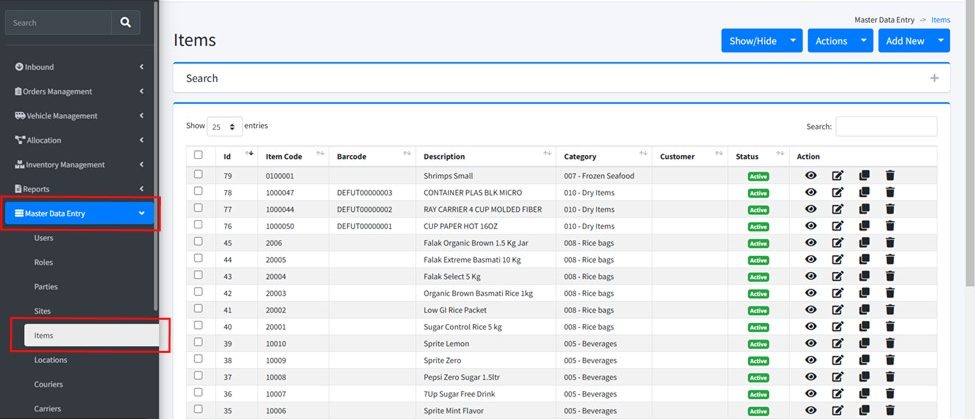Sort table by Category arrows
This screenshot has width=975, height=419.
[644, 154]
